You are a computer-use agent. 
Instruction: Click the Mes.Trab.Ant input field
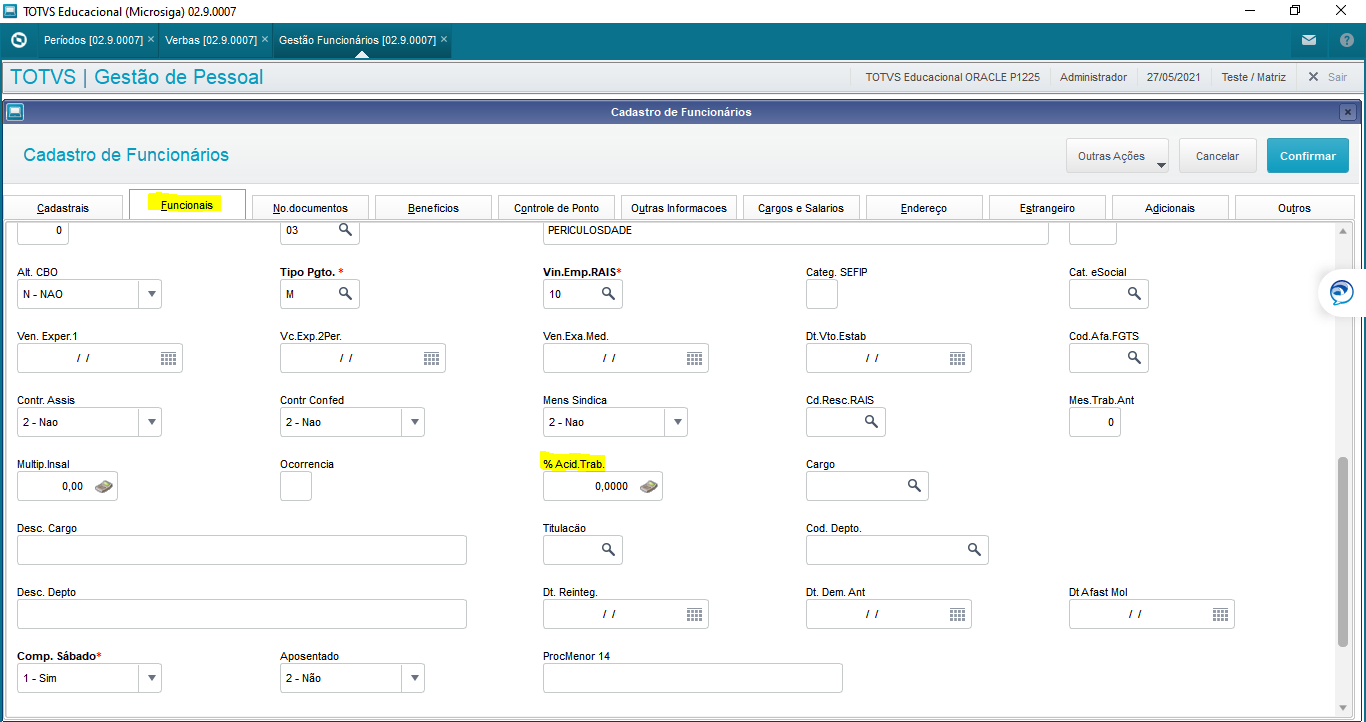1095,422
